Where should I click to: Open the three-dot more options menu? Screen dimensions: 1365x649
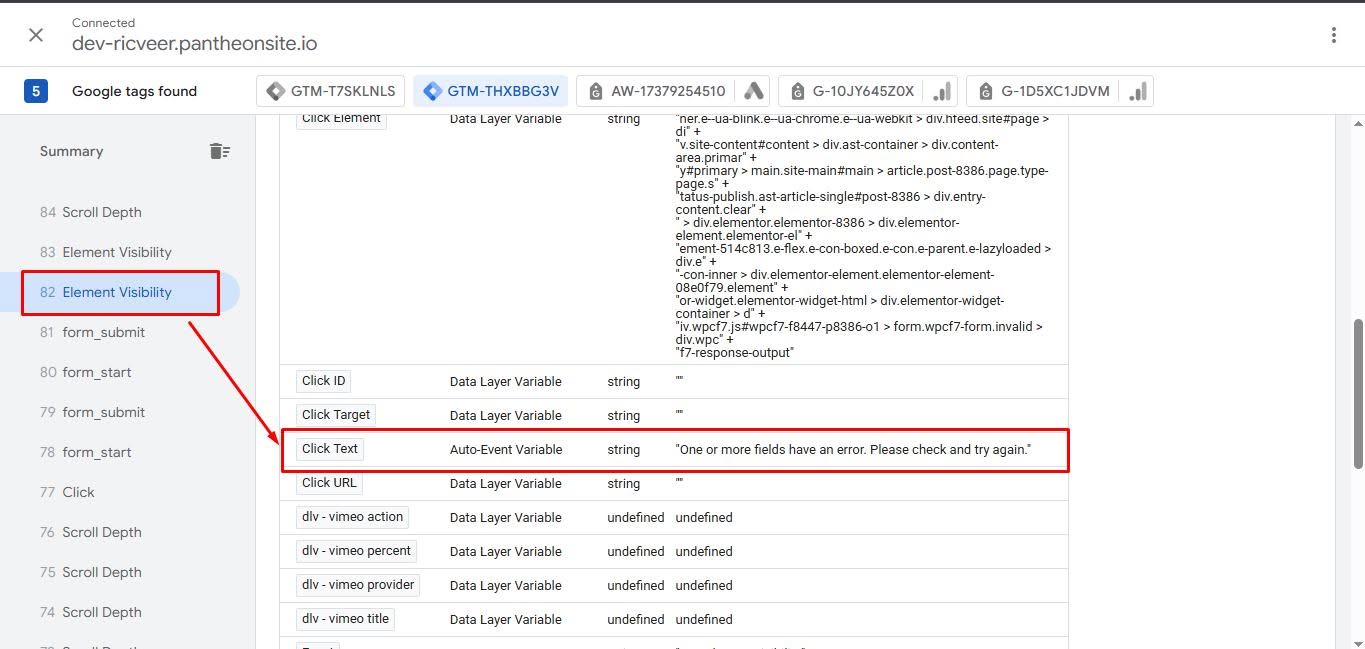pos(1334,35)
